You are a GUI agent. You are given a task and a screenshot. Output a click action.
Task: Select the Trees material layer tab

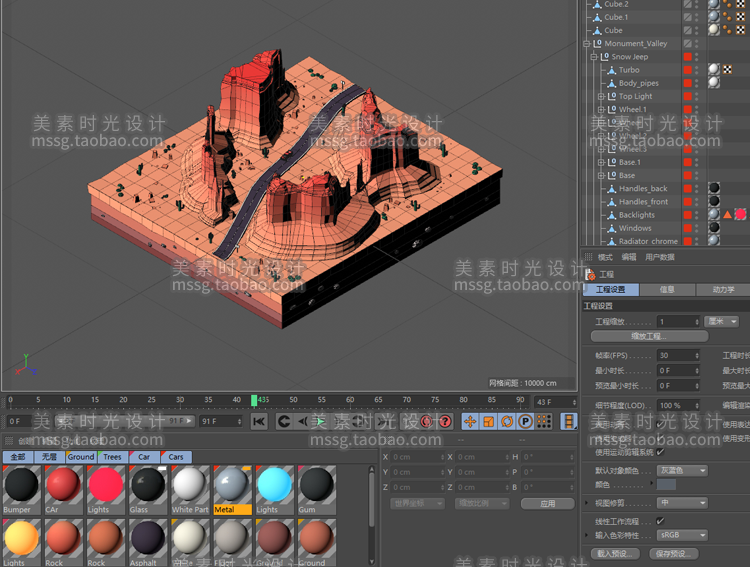pyautogui.click(x=112, y=457)
